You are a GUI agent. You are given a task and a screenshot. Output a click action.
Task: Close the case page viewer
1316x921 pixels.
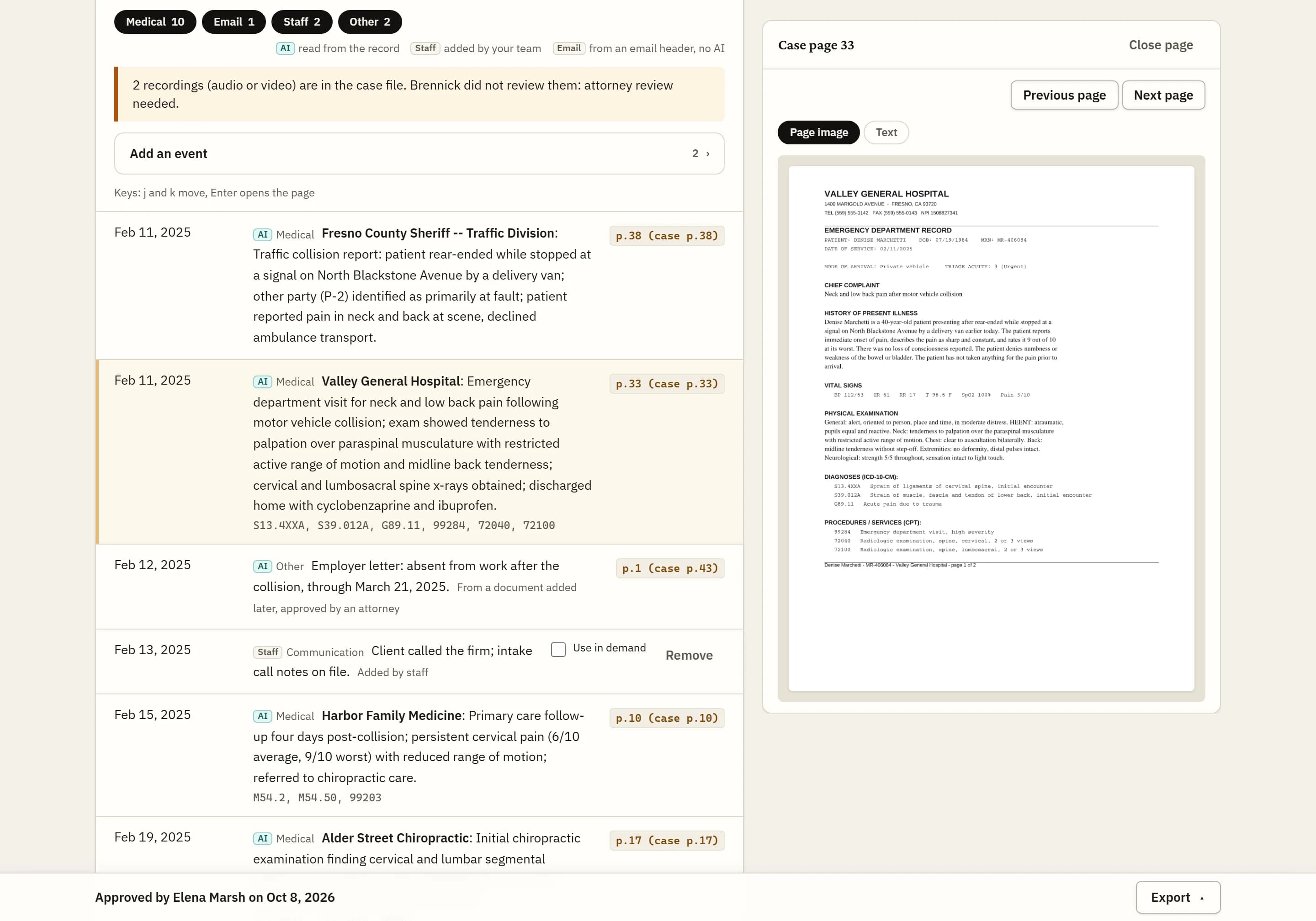coord(1161,45)
